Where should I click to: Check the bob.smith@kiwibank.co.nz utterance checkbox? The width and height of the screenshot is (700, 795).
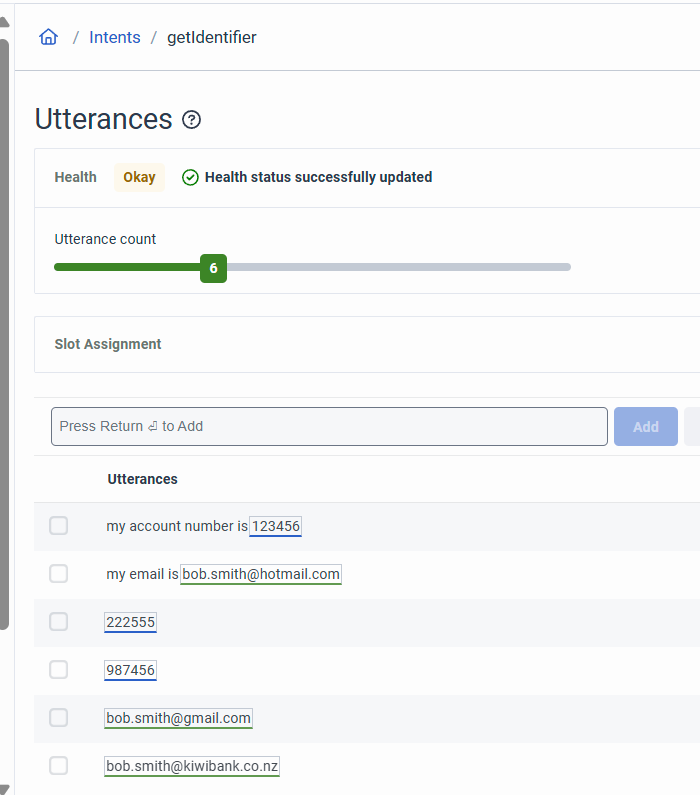tap(59, 766)
